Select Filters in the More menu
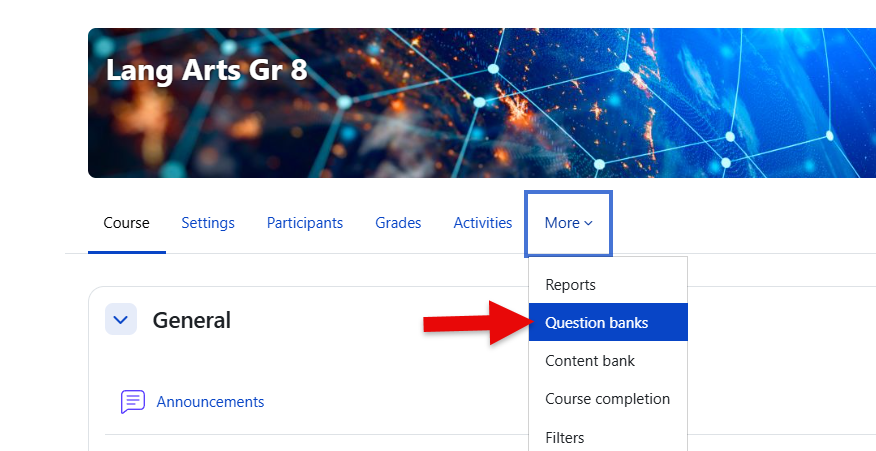 point(608,437)
